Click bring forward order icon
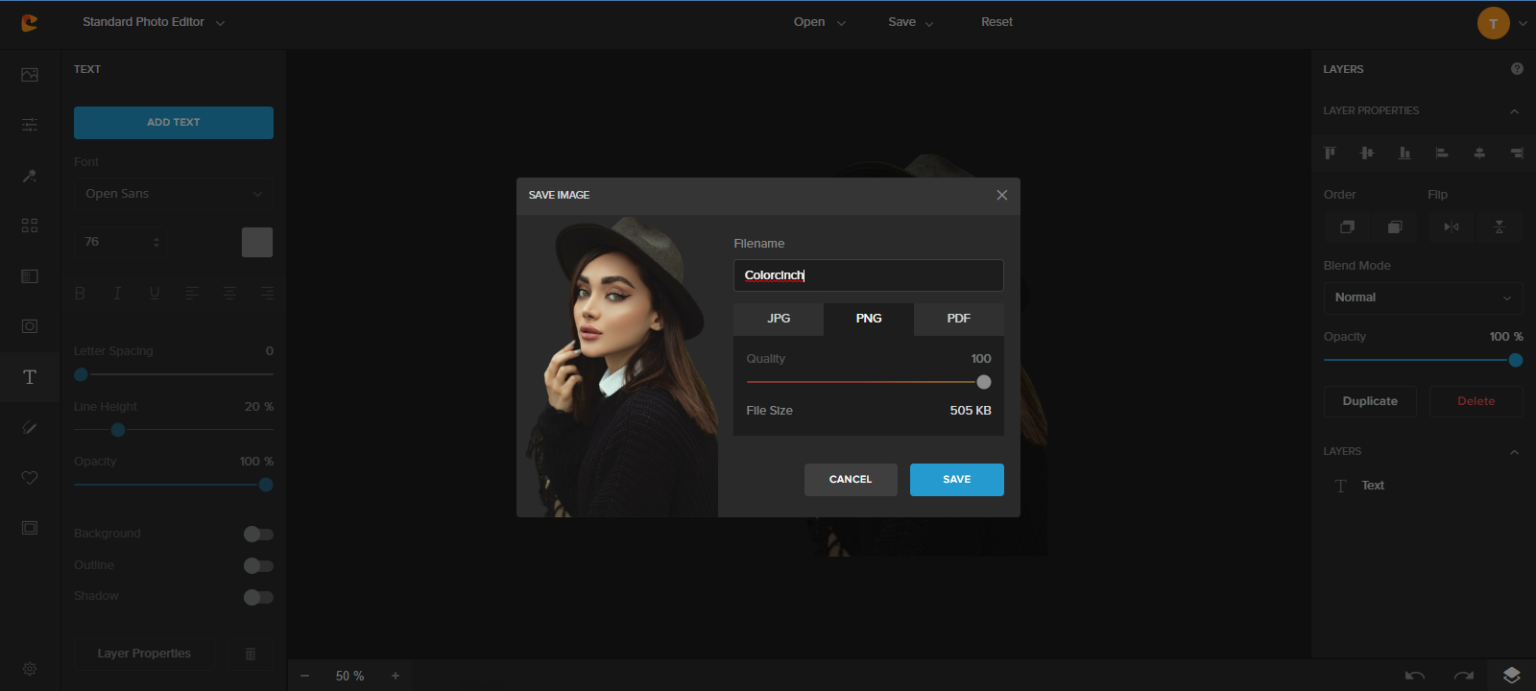The width and height of the screenshot is (1536, 691). point(1347,227)
